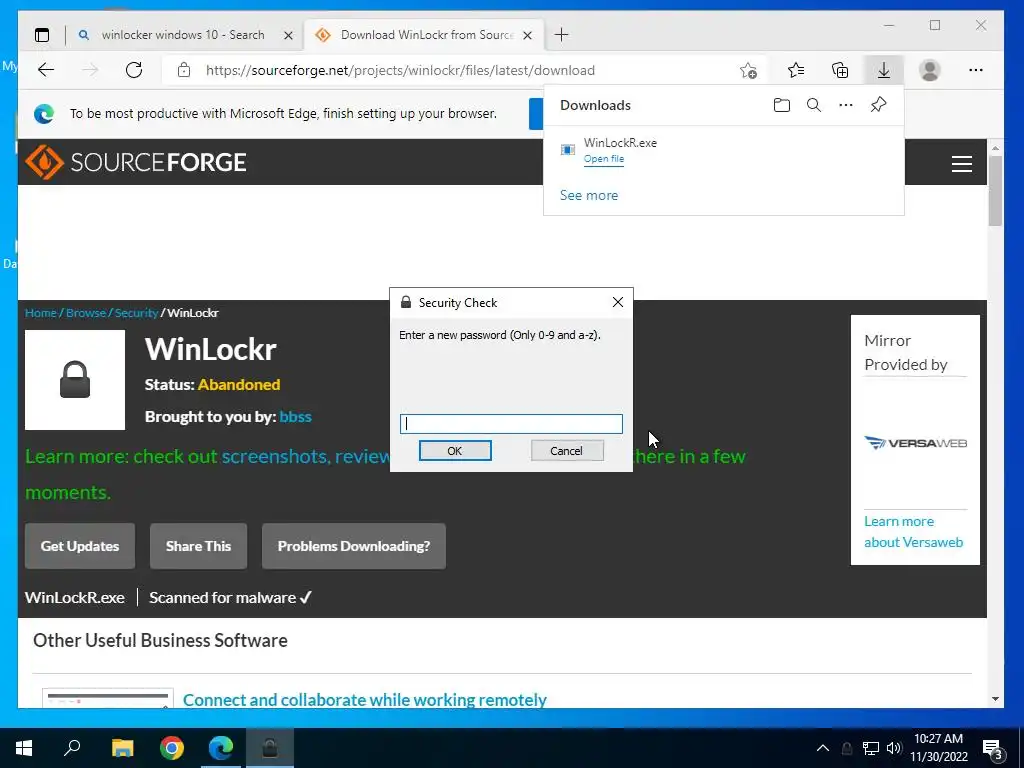1024x768 pixels.
Task: Open the SourceForge hamburger menu
Action: [961, 163]
